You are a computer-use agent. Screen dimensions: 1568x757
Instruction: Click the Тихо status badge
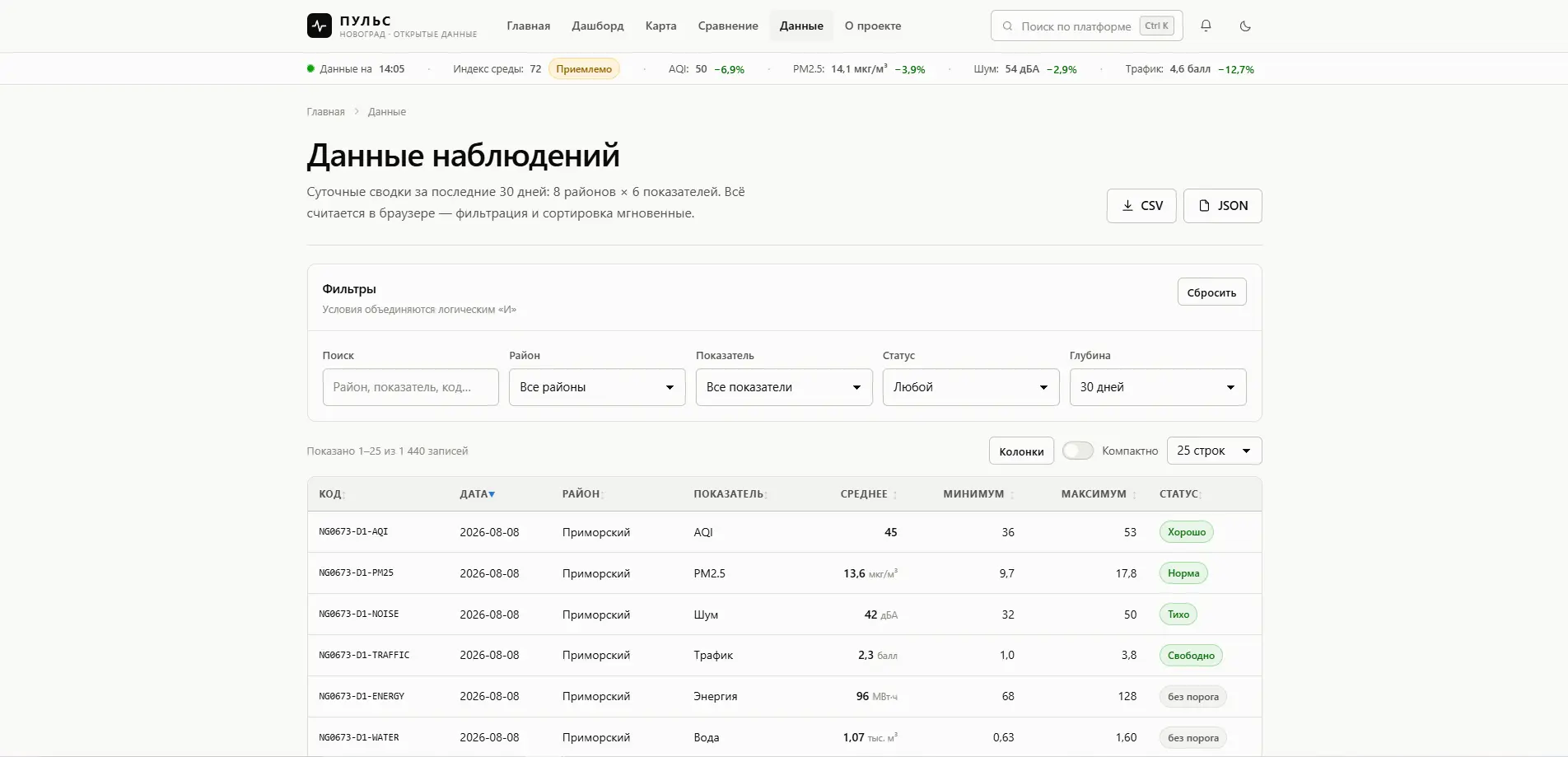pos(1178,614)
